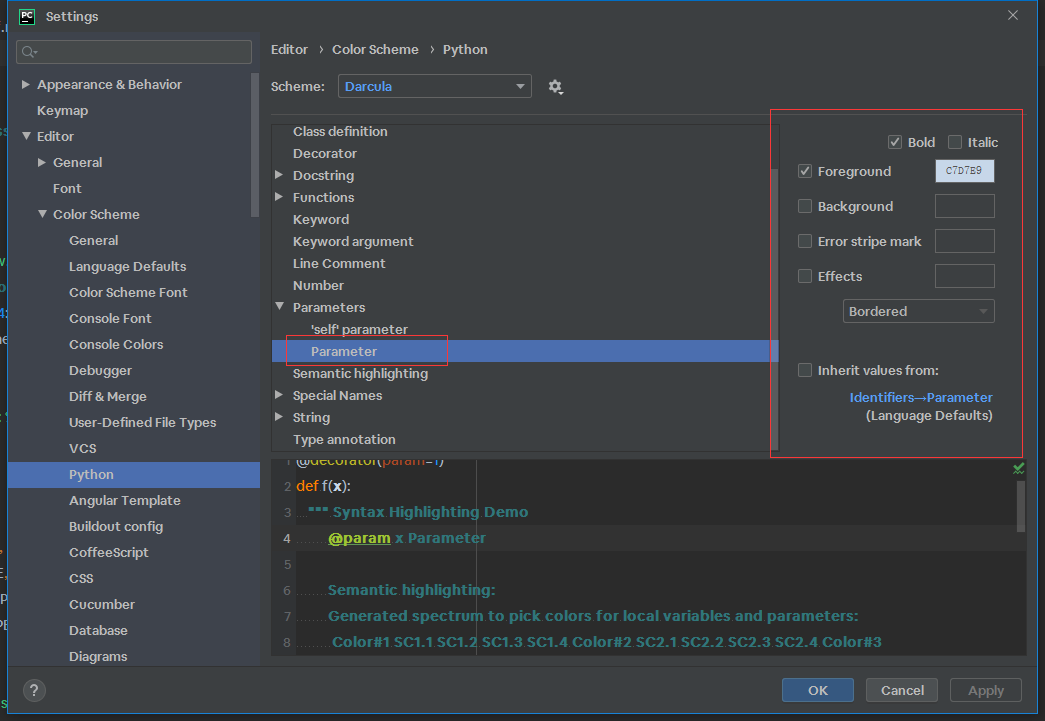The image size is (1045, 721).
Task: Click the search magnifier icon
Action: (29, 52)
